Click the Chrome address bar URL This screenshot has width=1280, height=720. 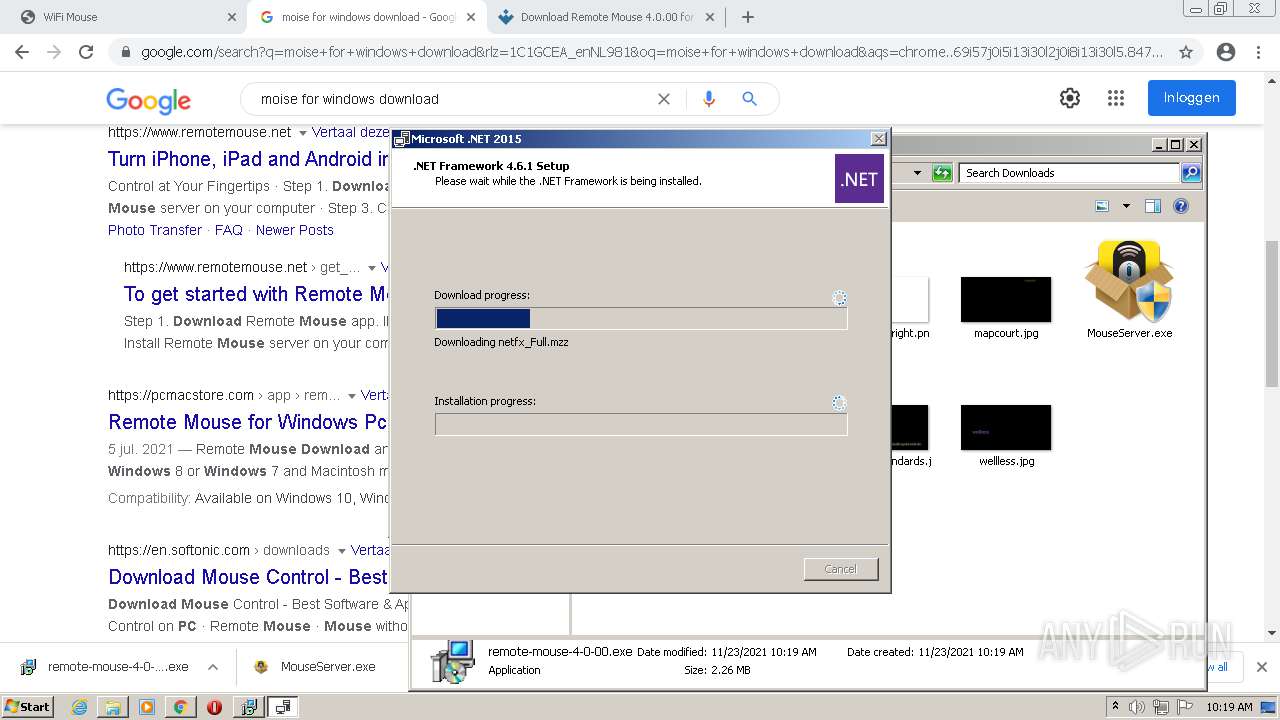tap(652, 52)
